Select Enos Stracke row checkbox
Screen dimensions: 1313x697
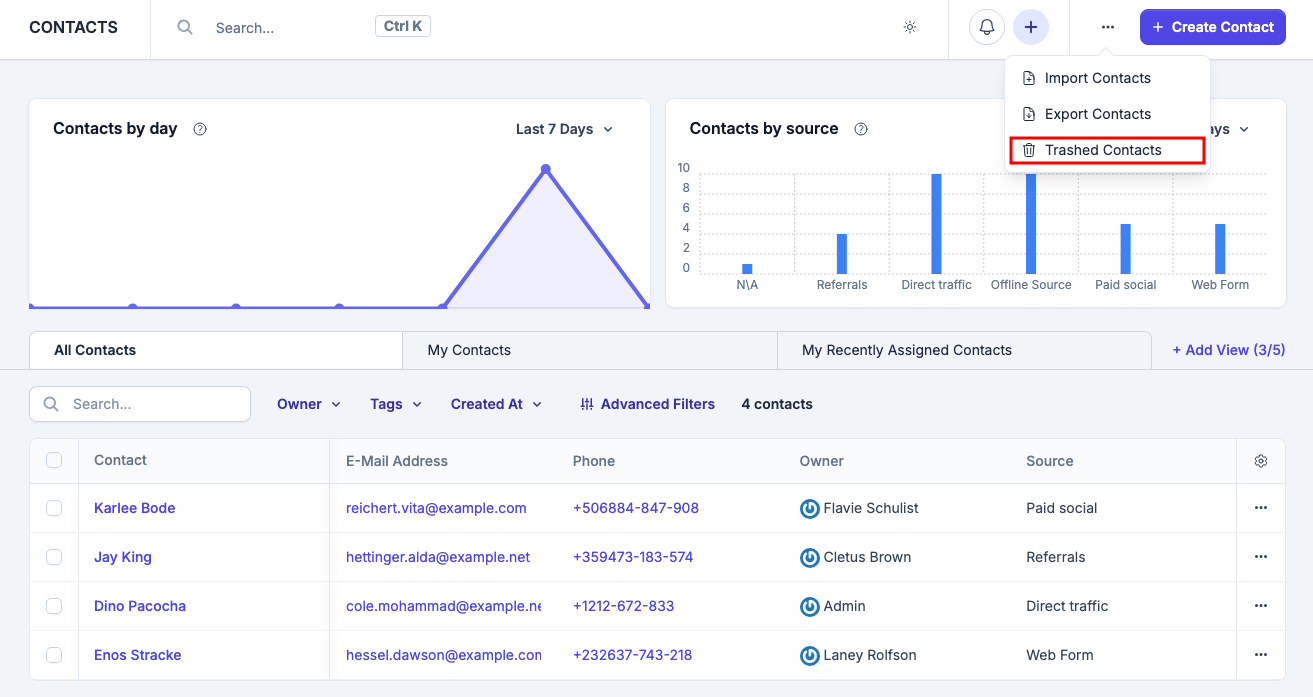point(54,655)
